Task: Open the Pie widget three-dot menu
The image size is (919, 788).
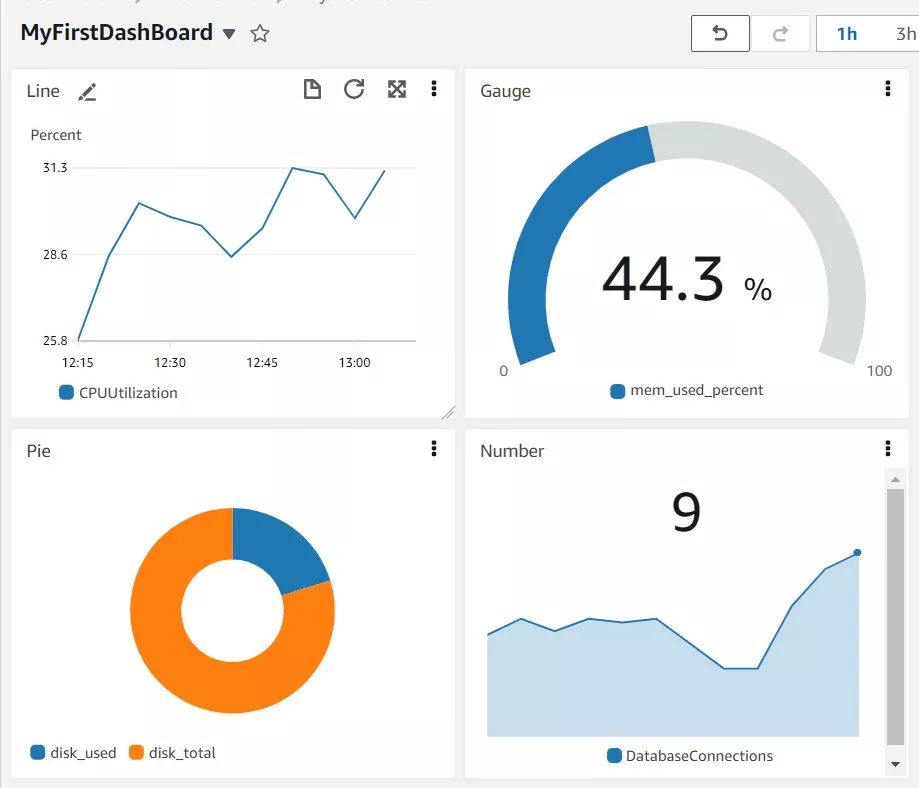Action: tap(434, 449)
